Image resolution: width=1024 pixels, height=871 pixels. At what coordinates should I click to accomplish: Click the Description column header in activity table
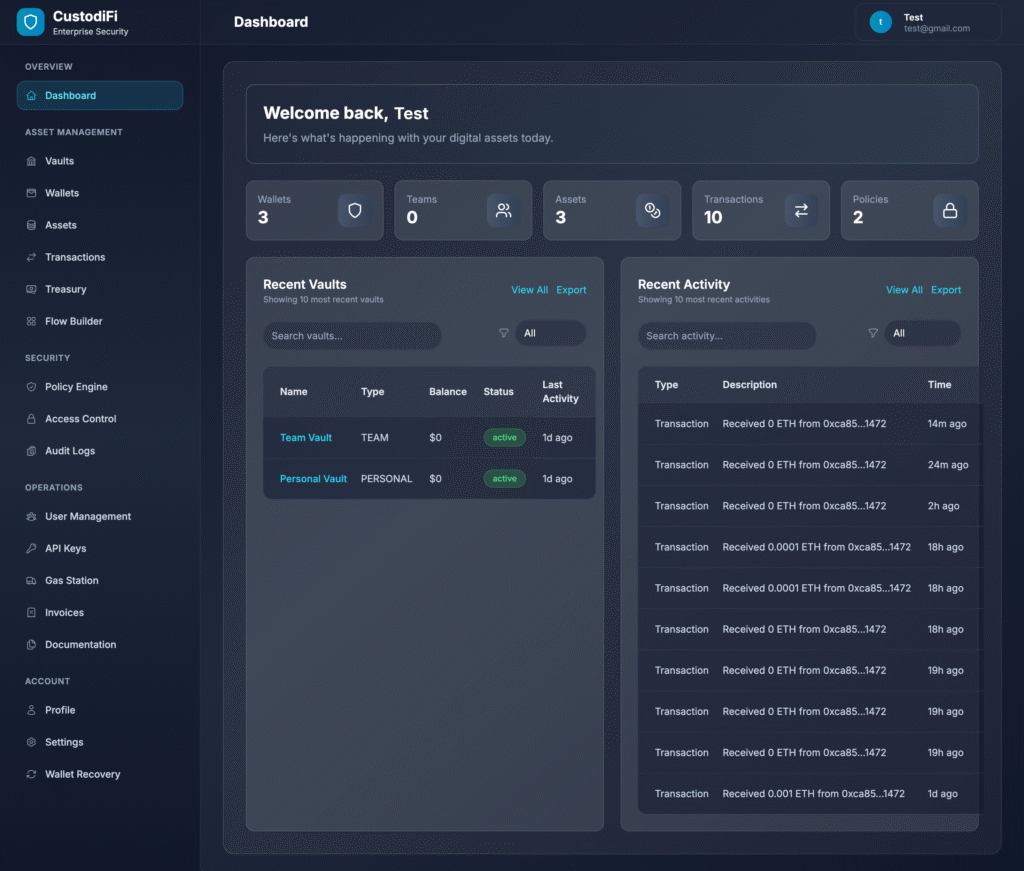(750, 385)
